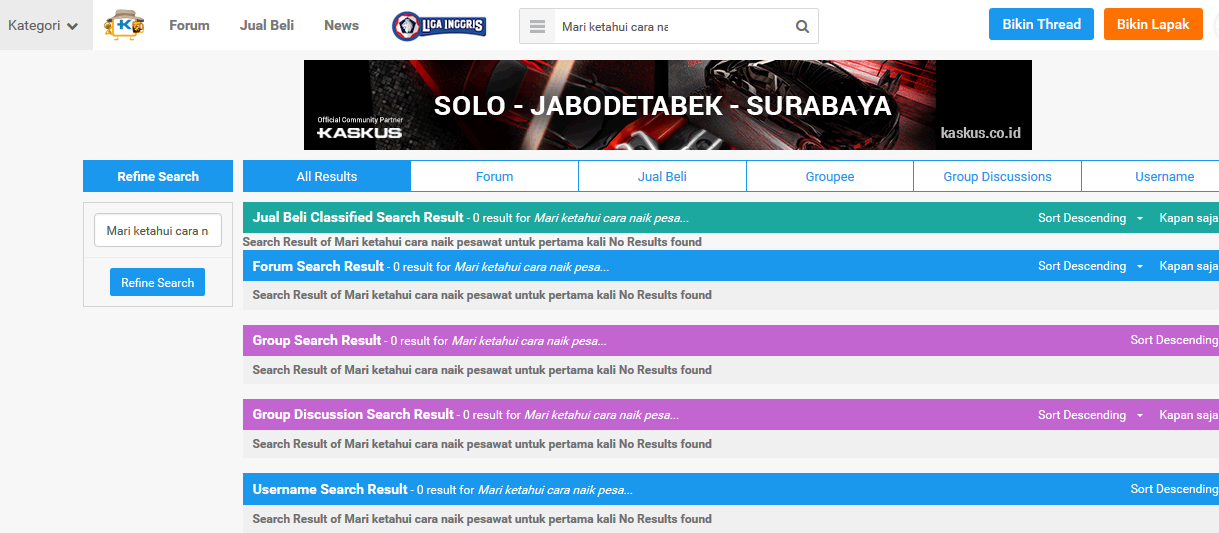
Task: Go to Forum in the top navigation
Action: point(189,25)
